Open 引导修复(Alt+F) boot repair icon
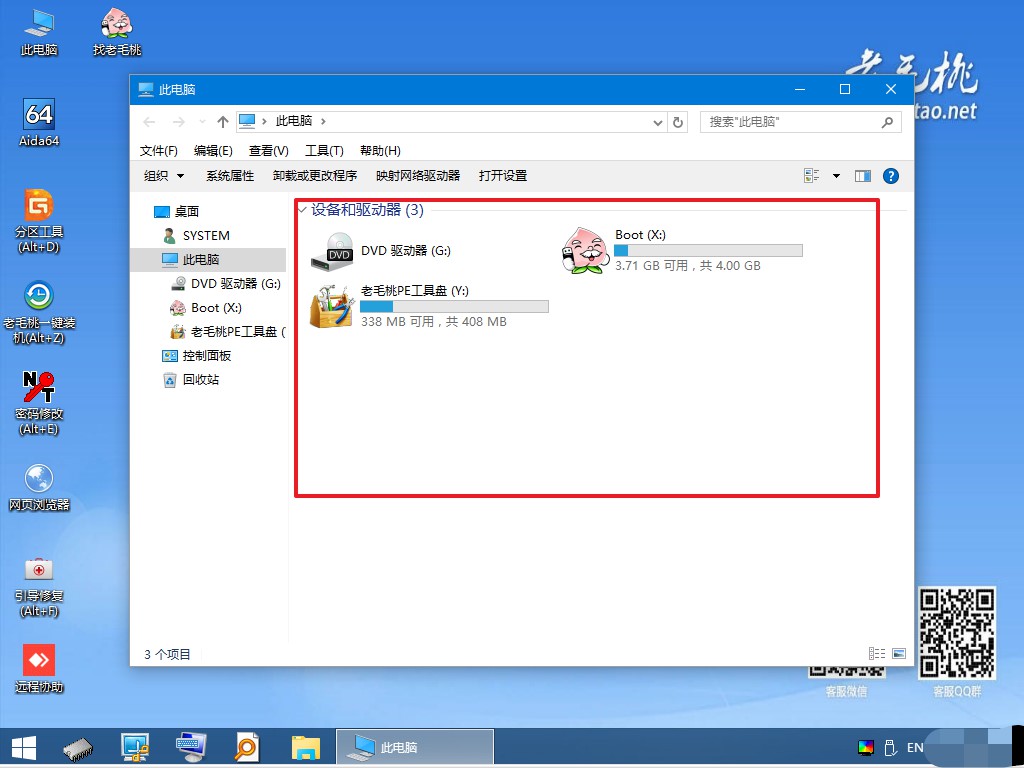Viewport: 1024px width, 768px height. tap(39, 586)
